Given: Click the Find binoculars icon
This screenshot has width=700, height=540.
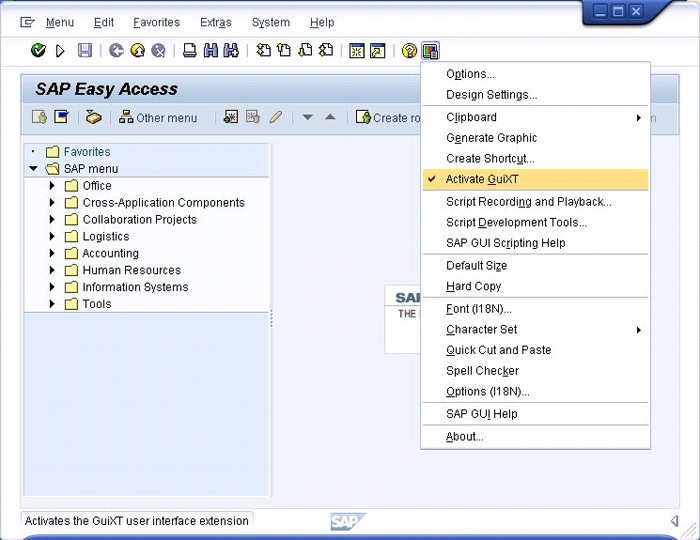Looking at the screenshot, I should (211, 50).
